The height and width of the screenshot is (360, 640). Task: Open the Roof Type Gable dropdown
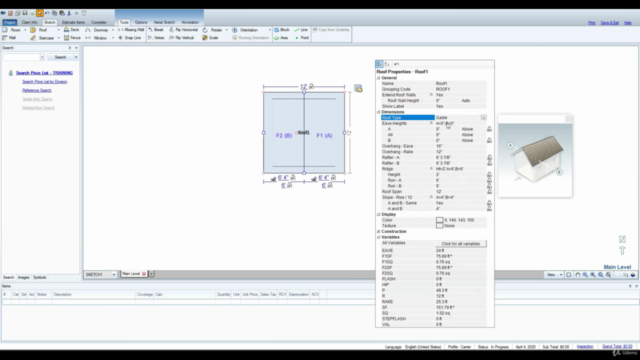tap(483, 118)
